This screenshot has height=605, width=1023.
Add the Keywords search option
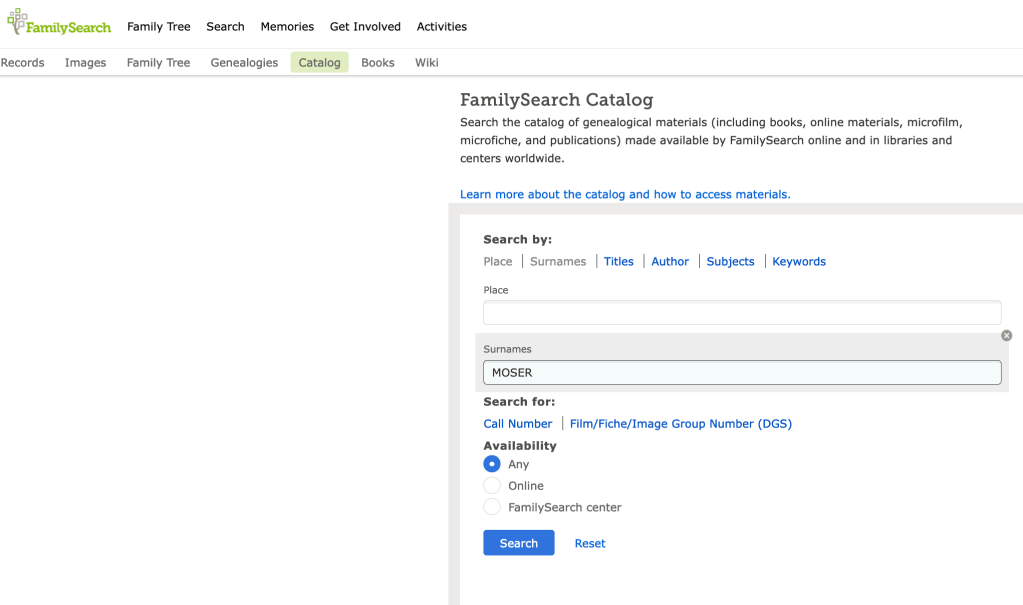799,262
